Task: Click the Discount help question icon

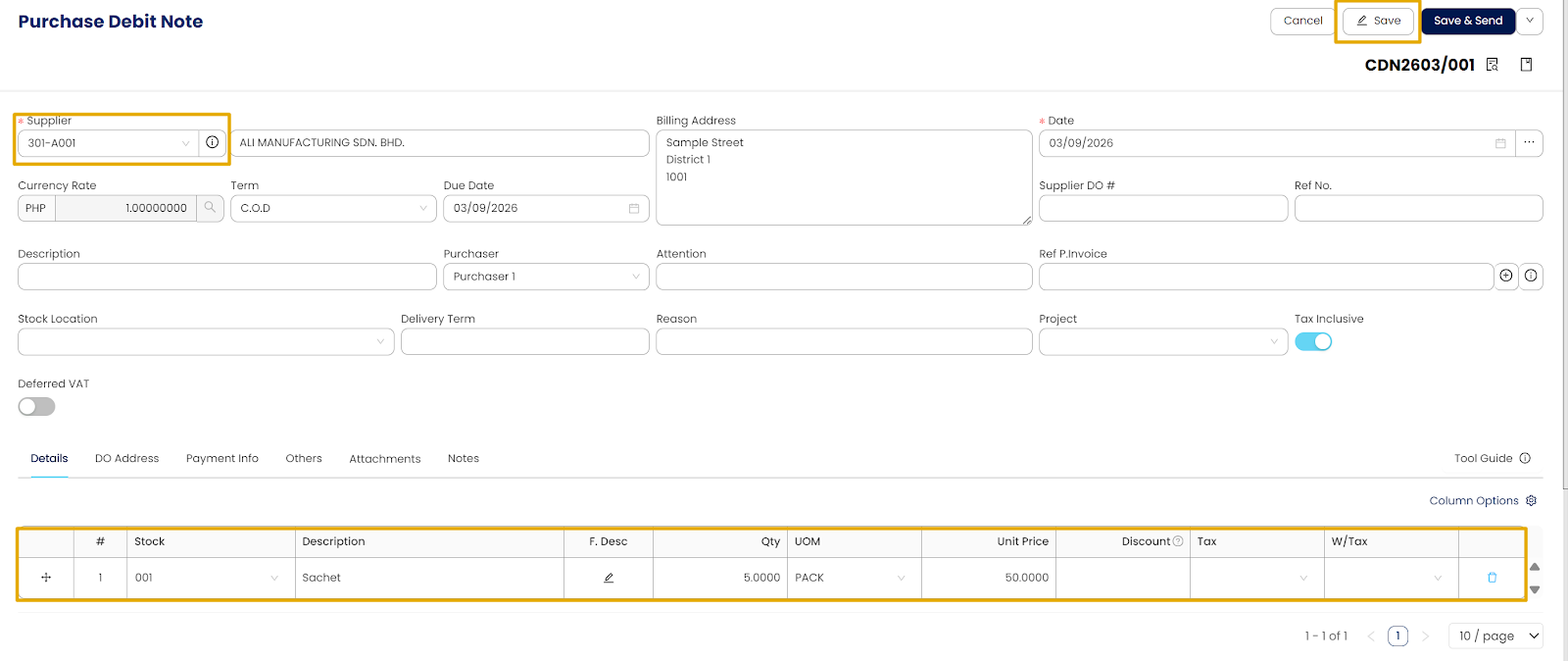Action: tap(1178, 541)
